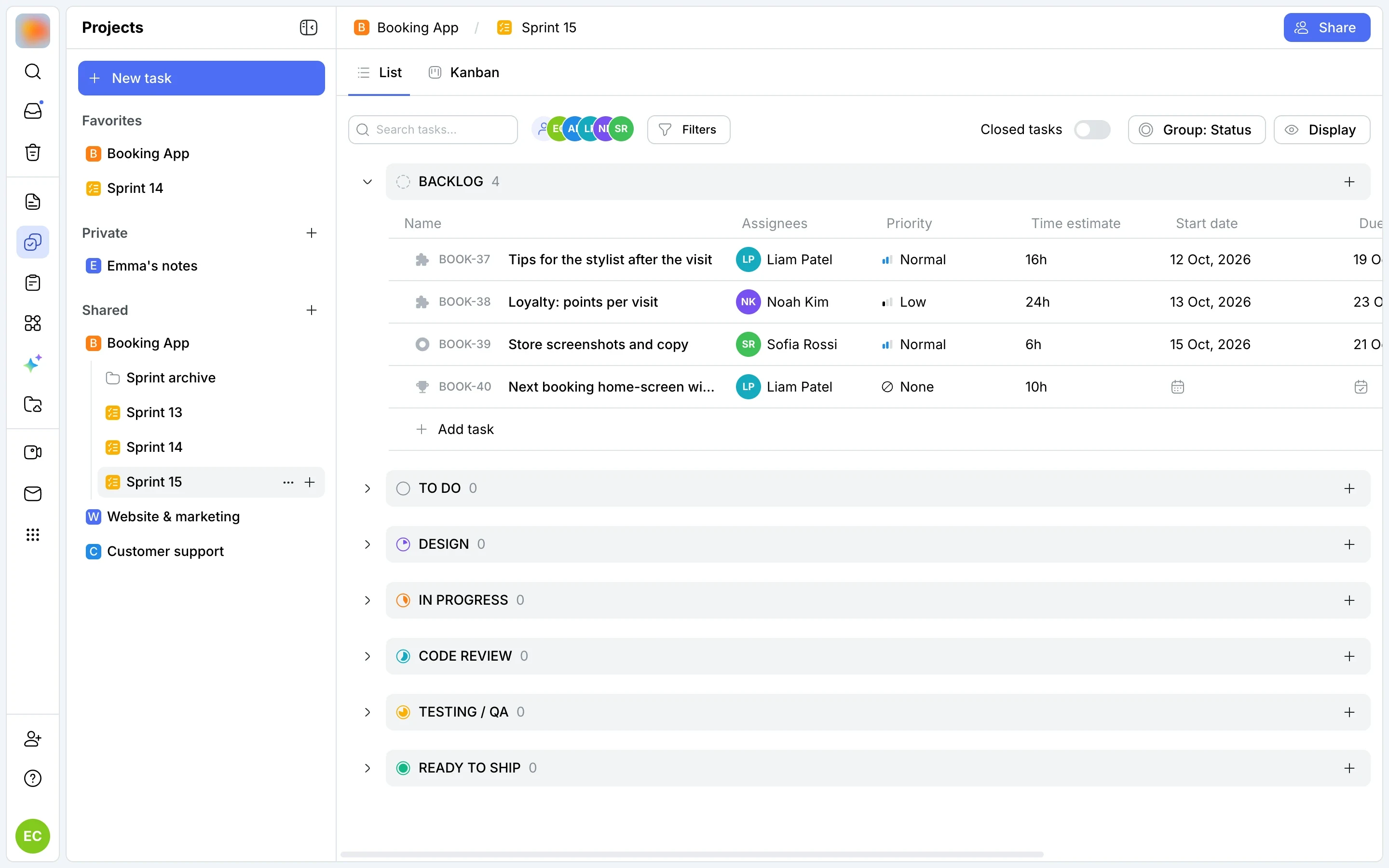
Task: Open the help question mark icon
Action: click(x=33, y=778)
